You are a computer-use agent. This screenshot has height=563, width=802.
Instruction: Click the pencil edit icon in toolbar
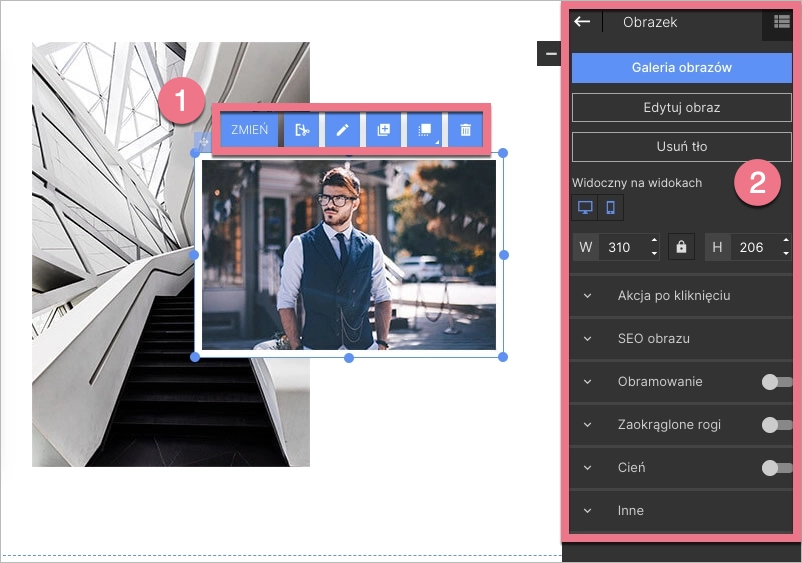tap(342, 130)
